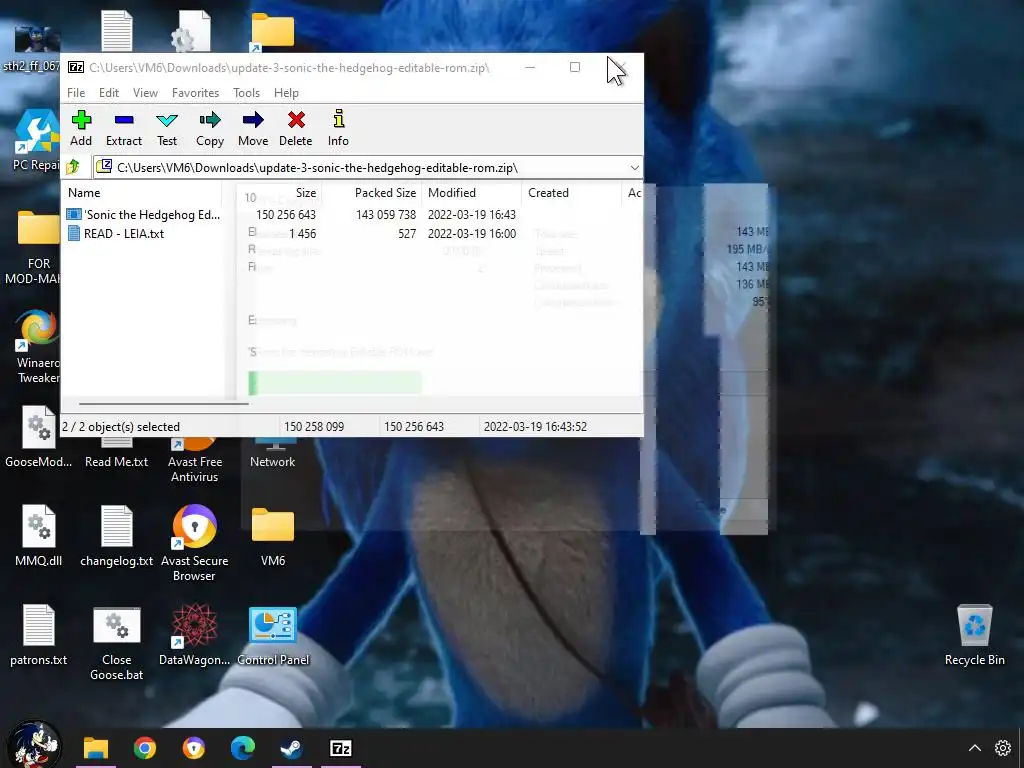
Task: Open the Avast Free Antivirus shortcut
Action: [x=195, y=462]
